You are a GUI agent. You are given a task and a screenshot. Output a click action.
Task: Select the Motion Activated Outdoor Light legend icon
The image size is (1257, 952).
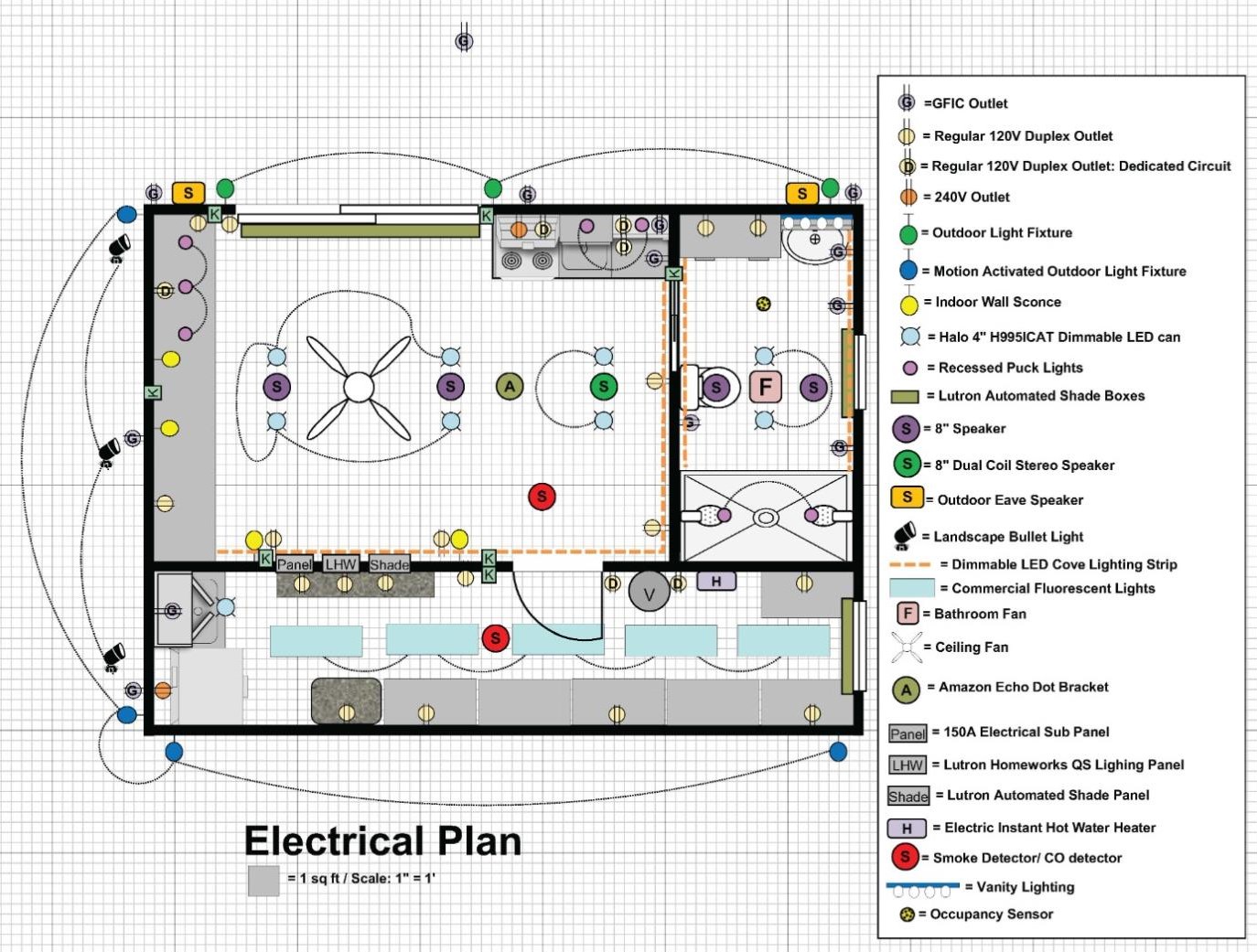908,270
